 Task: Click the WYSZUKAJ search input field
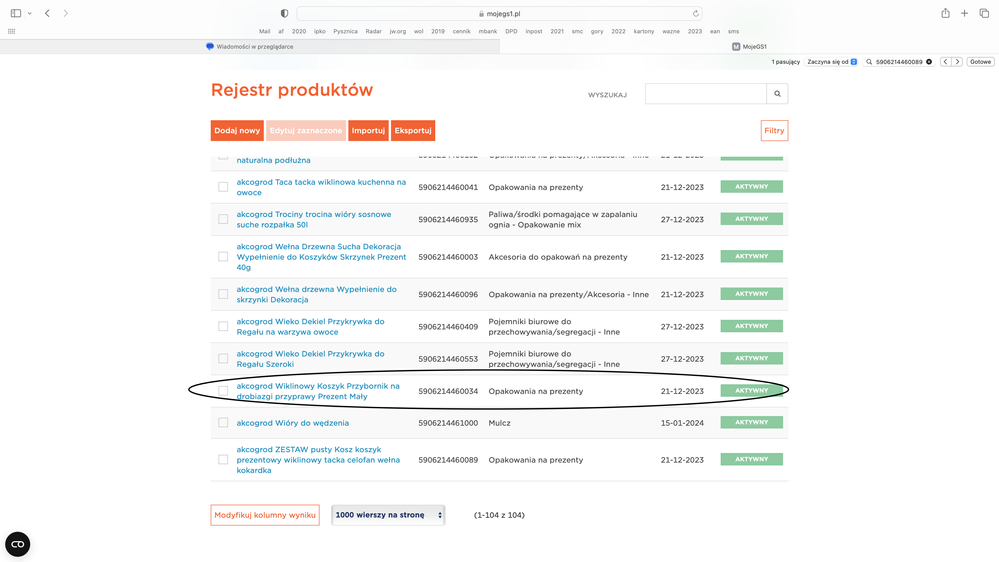point(705,94)
